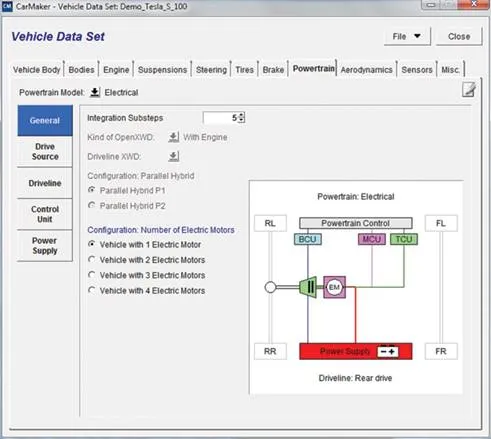
Task: Click the 'With Engine' text
Action: point(205,137)
